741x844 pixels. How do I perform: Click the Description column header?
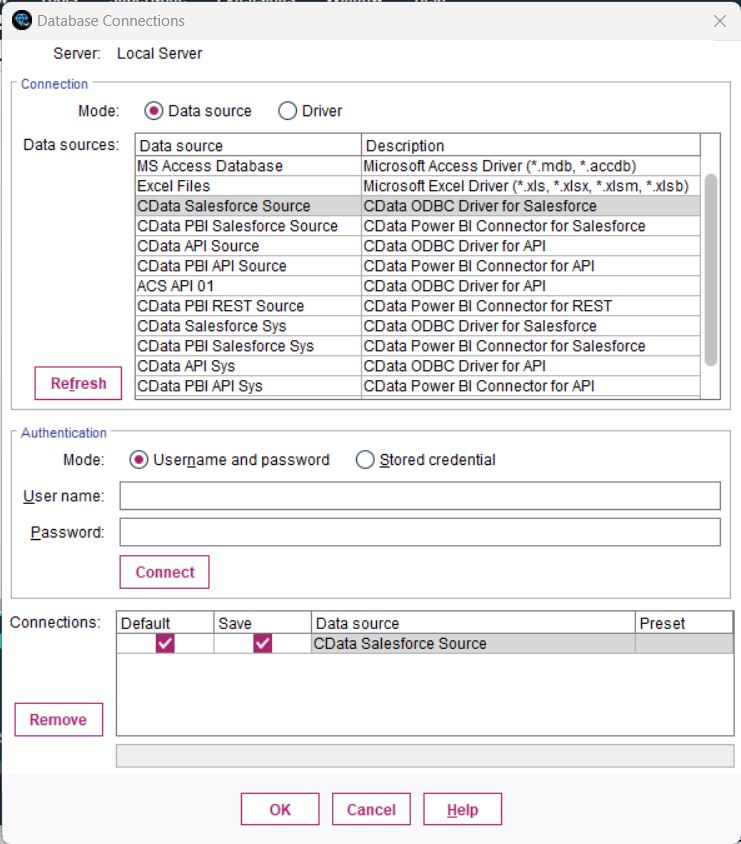coord(530,146)
